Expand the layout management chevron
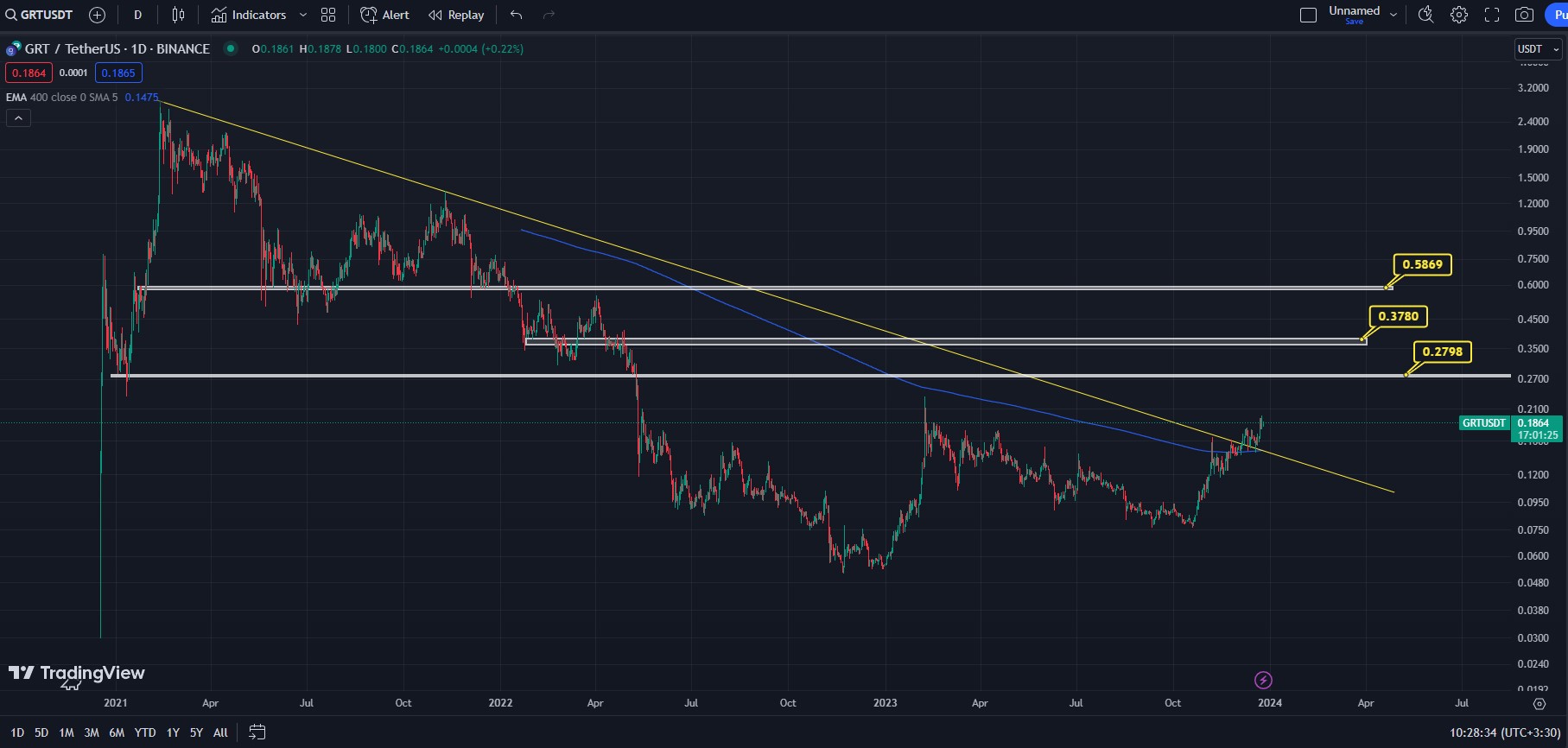Viewport: 1568px width, 748px height. [1393, 15]
